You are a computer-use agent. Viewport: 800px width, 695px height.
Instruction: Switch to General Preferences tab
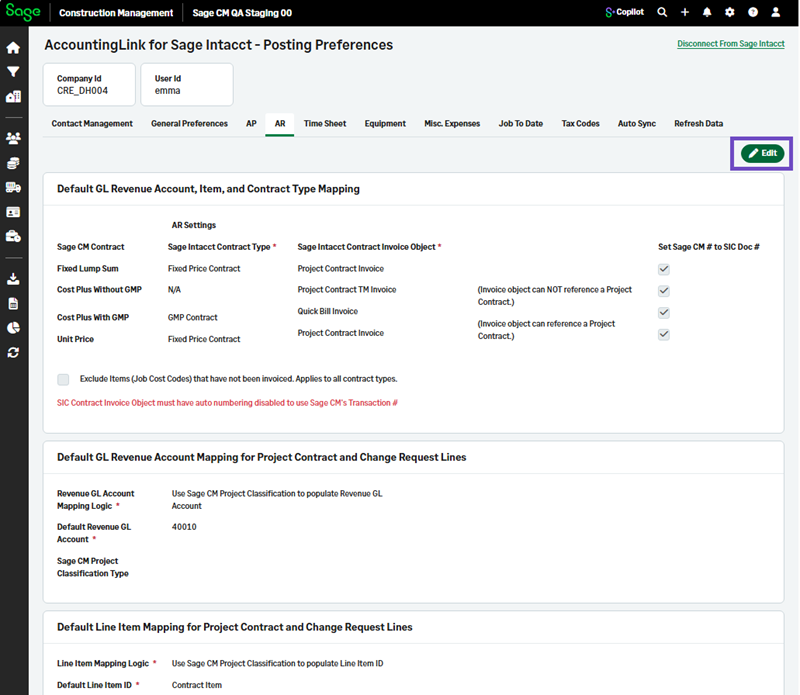[x=189, y=123]
